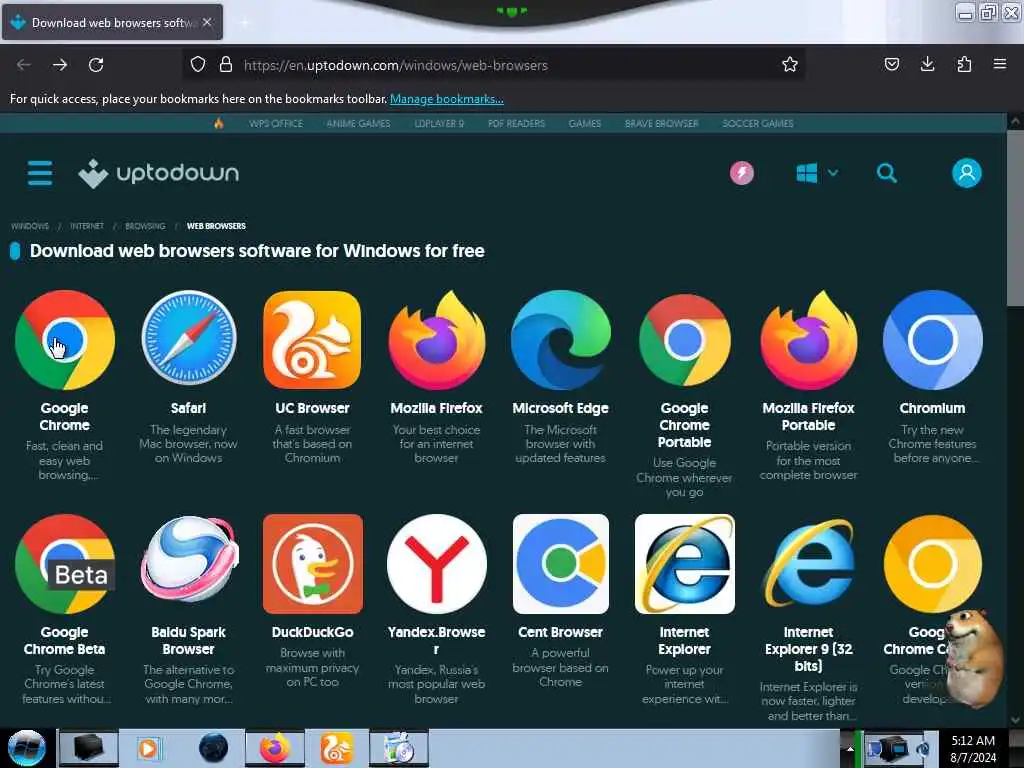Screen dimensions: 1024x768
Task: Click the Cent Browser title link
Action: coord(560,632)
